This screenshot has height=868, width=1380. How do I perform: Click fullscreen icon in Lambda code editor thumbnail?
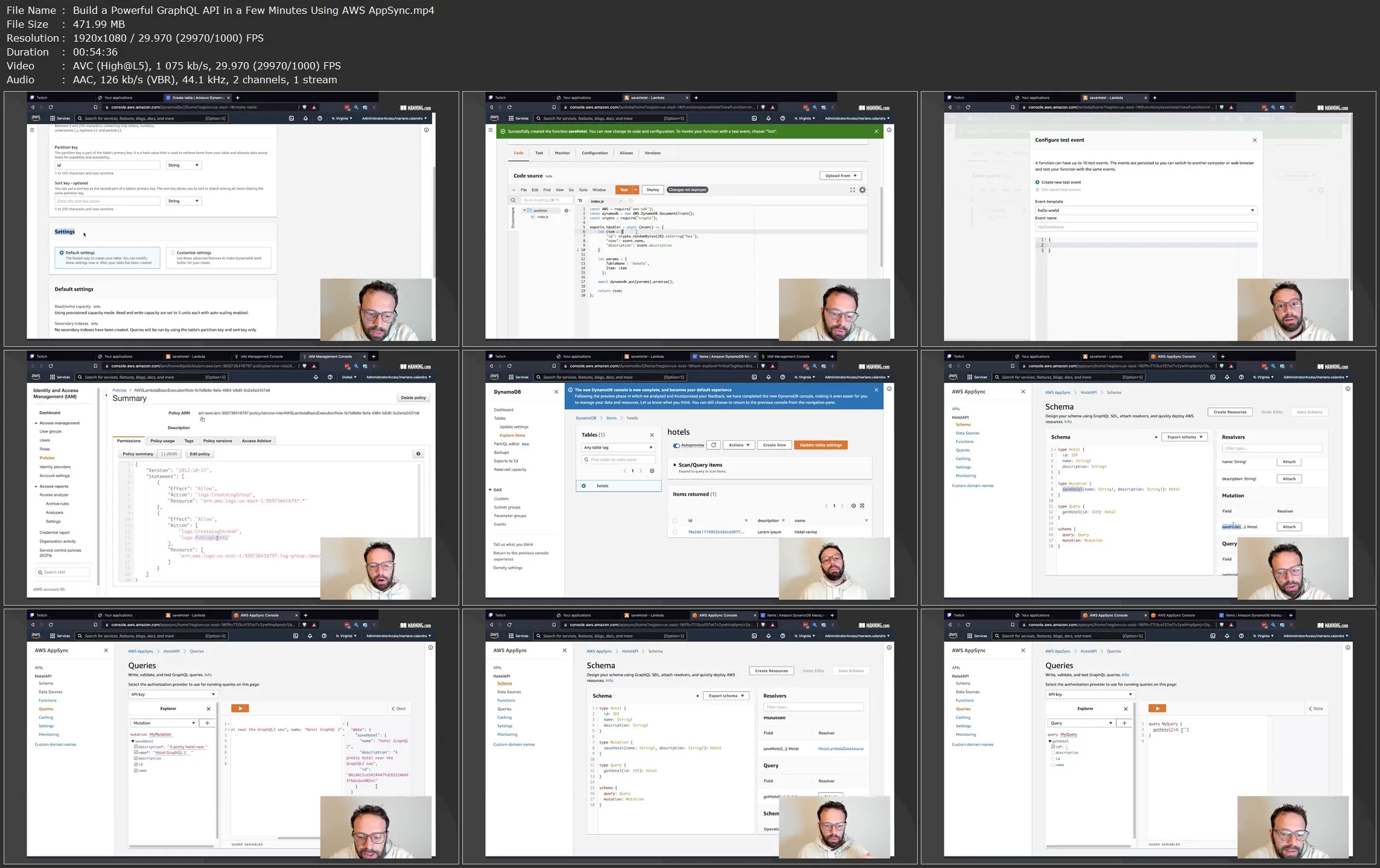pos(853,190)
